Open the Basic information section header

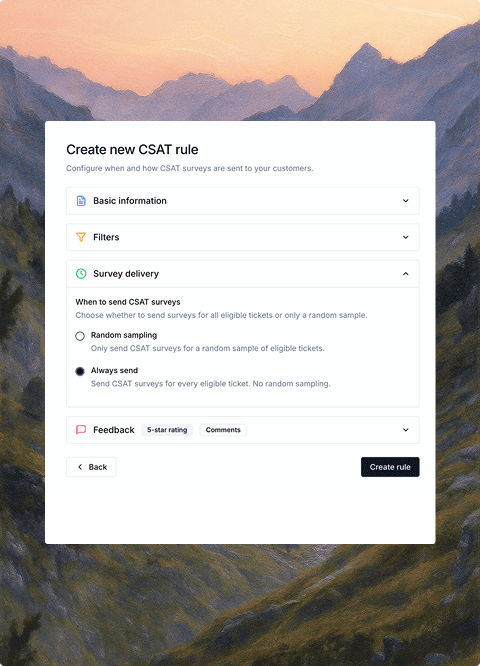[x=243, y=201]
